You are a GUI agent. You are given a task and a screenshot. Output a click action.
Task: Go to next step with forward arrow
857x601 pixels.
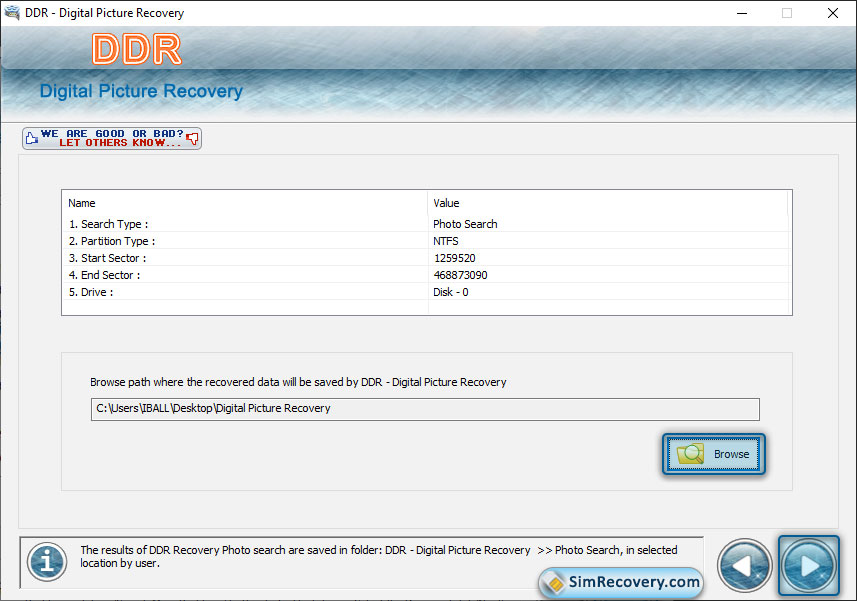point(809,565)
